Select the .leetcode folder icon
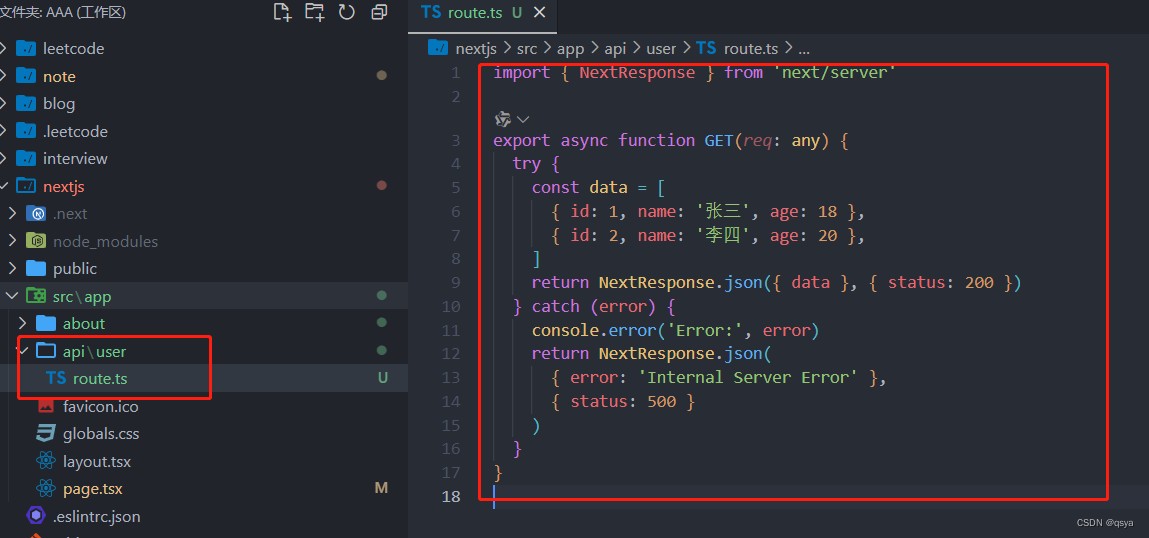The image size is (1149, 538). coord(26,131)
